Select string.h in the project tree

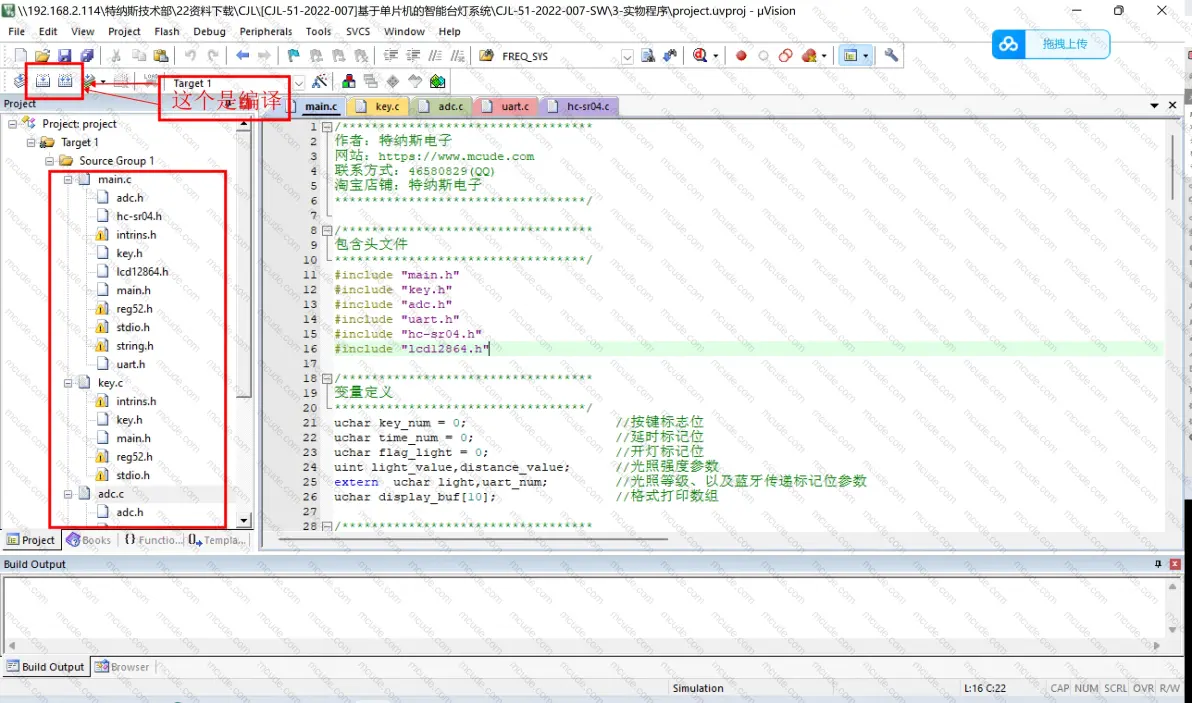click(135, 346)
